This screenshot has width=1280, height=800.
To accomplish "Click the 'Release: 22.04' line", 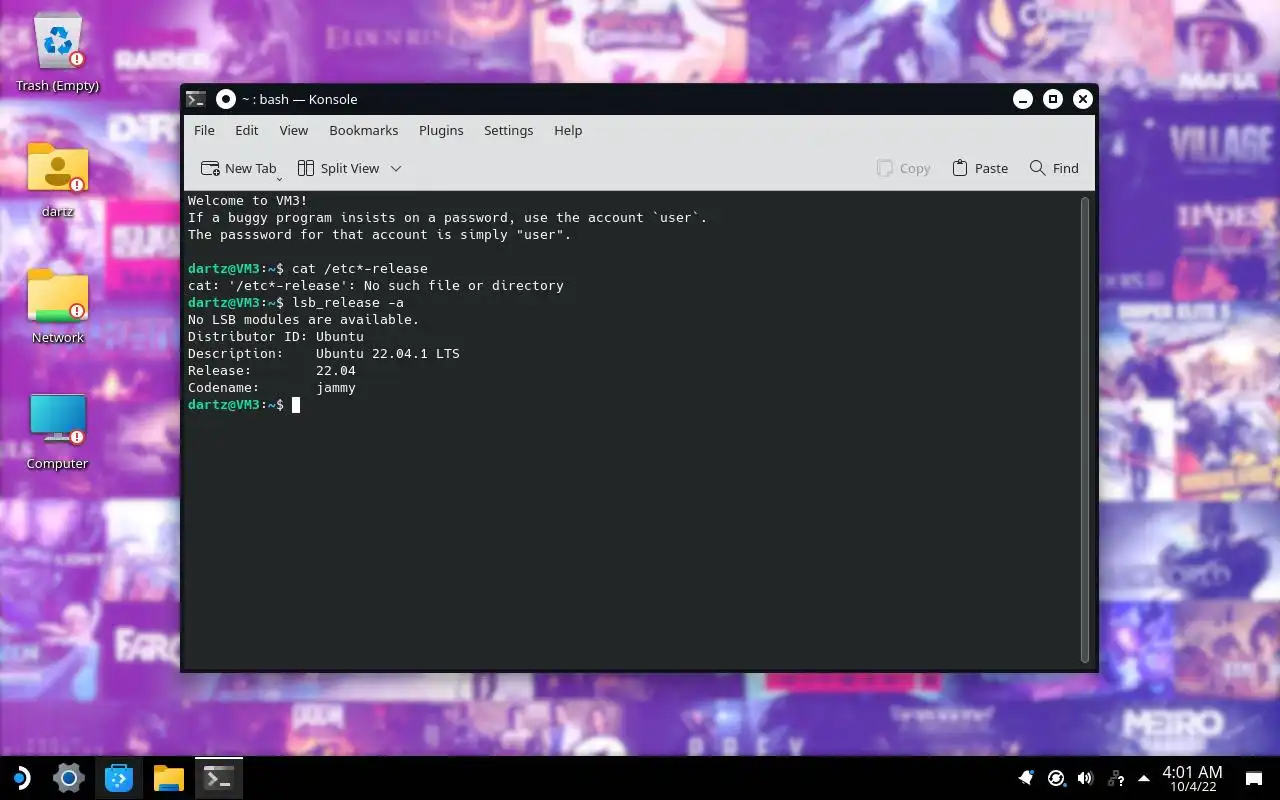I will coord(272,370).
